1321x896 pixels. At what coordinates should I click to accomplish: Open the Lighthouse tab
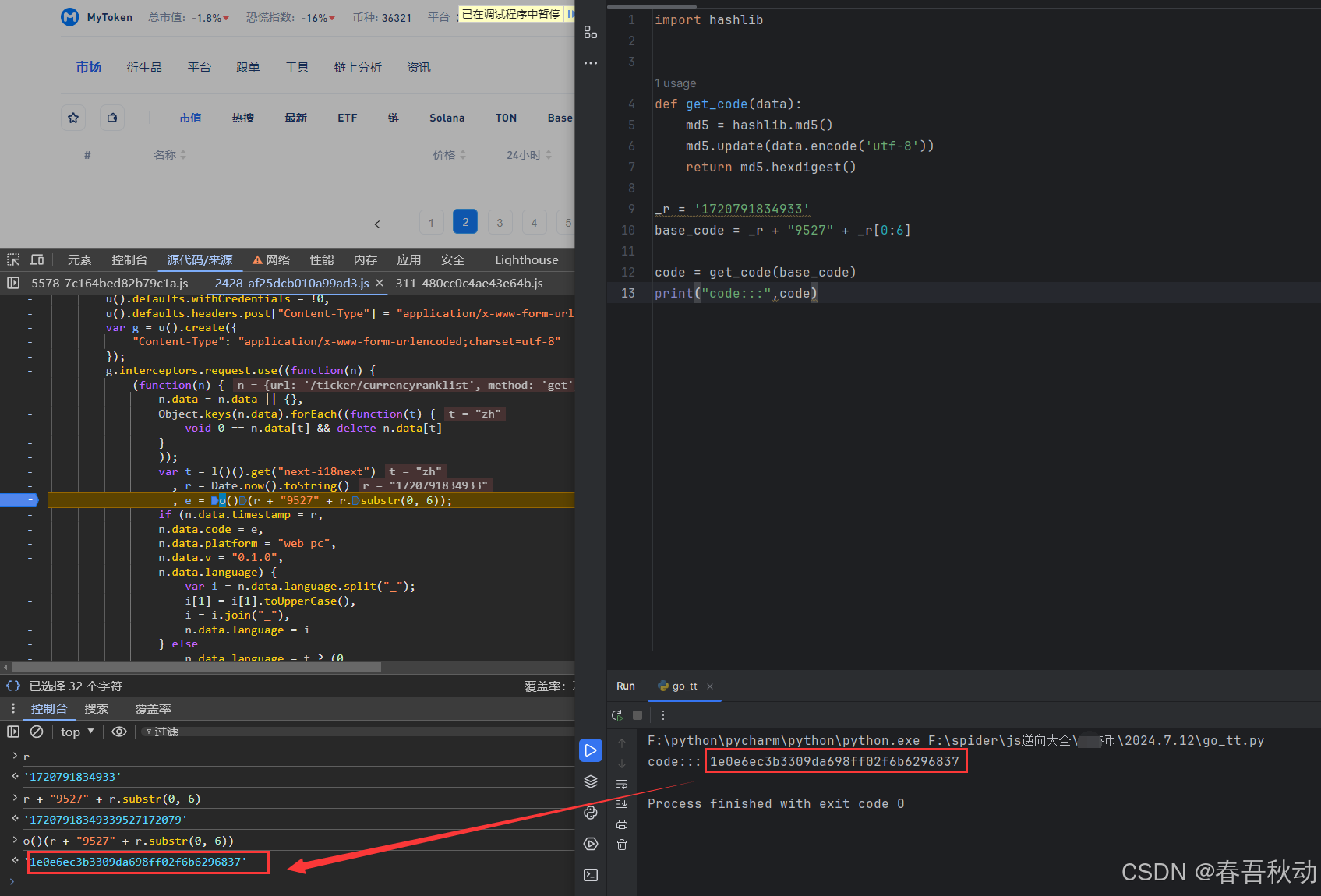[x=527, y=259]
